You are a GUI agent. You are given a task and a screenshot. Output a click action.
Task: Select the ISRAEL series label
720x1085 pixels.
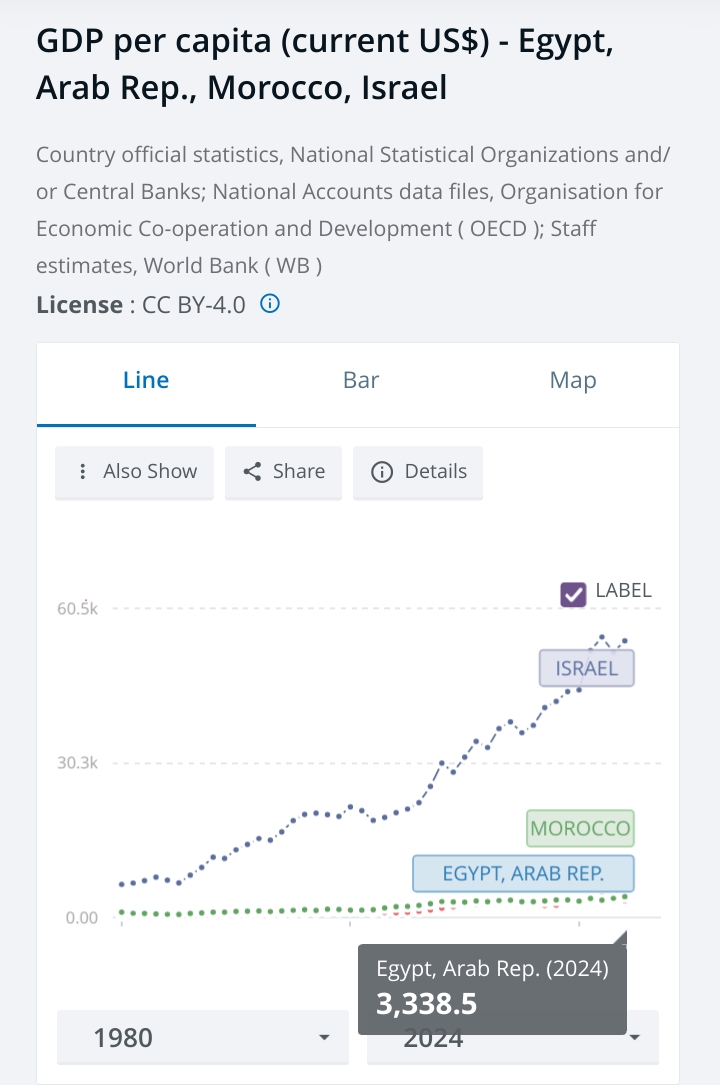point(587,668)
